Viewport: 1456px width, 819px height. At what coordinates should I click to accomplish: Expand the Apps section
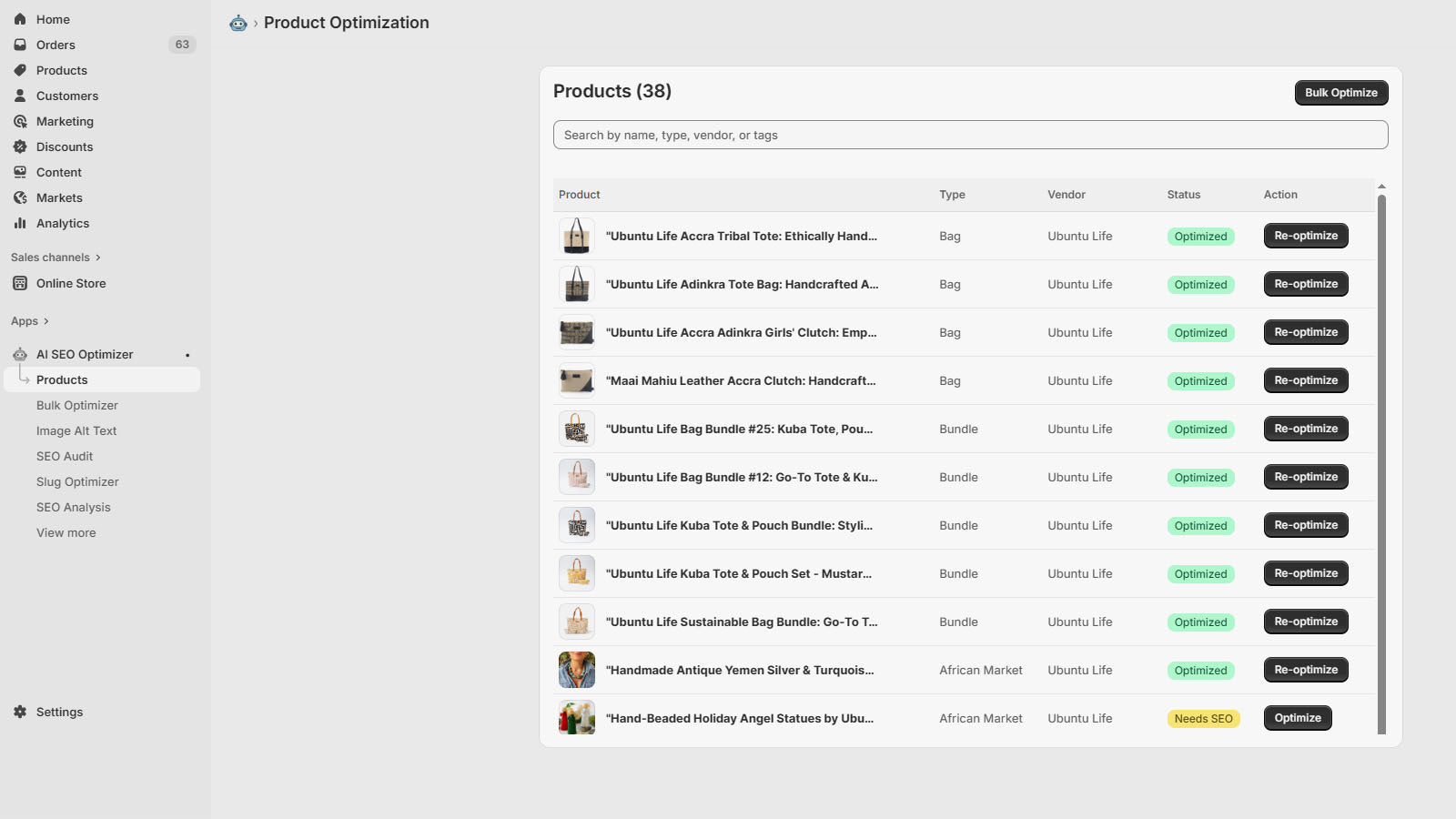pyautogui.click(x=30, y=320)
